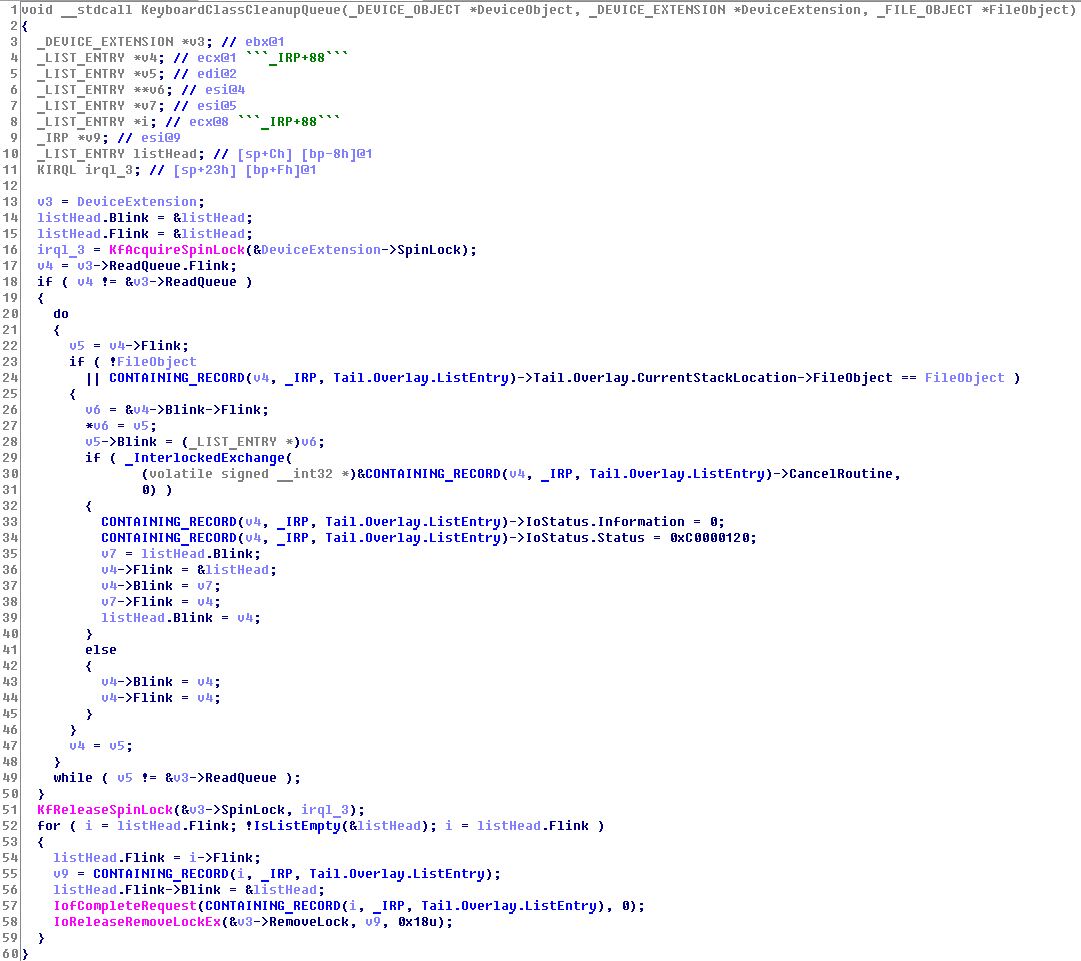
Task: Select the 'for' loop keyword
Action: (48, 826)
